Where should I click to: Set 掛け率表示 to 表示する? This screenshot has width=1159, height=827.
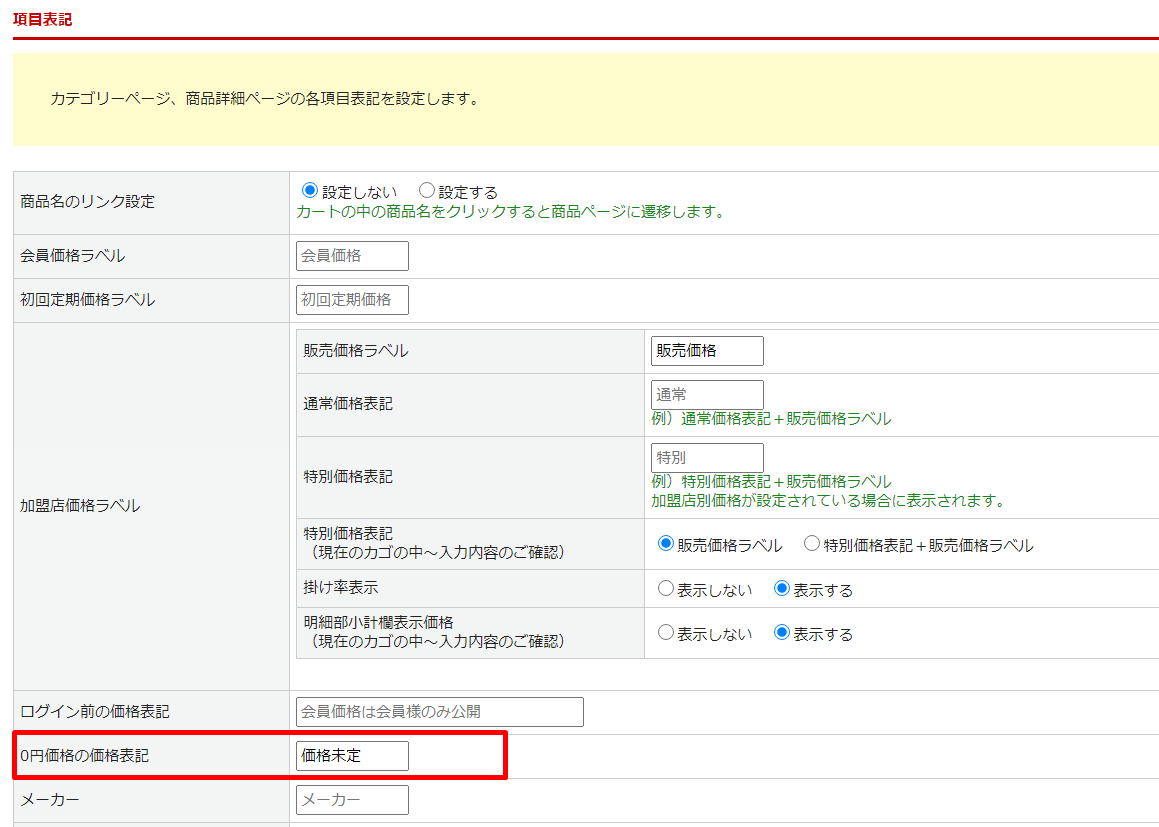[x=782, y=589]
